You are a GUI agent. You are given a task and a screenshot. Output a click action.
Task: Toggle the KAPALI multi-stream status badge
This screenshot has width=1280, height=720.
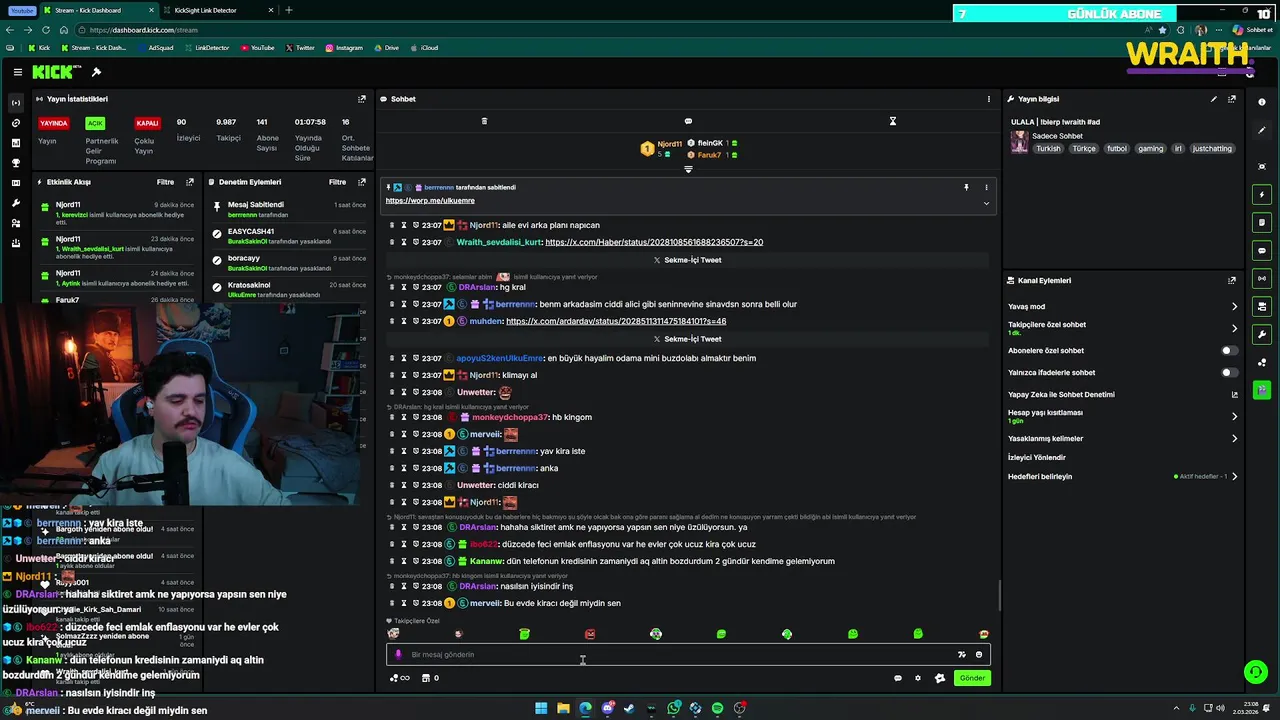[148, 123]
